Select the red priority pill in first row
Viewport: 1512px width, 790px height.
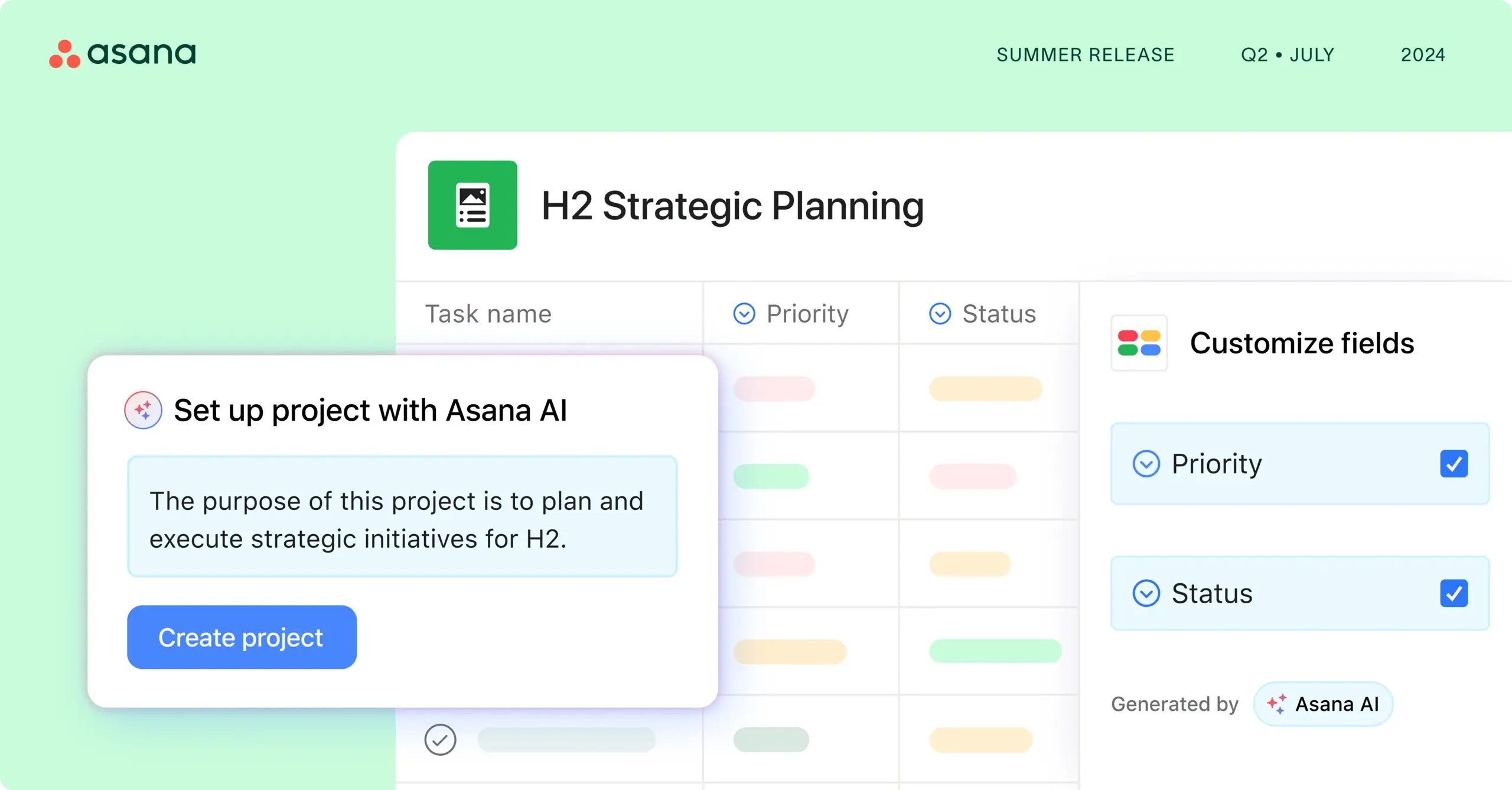(x=774, y=389)
